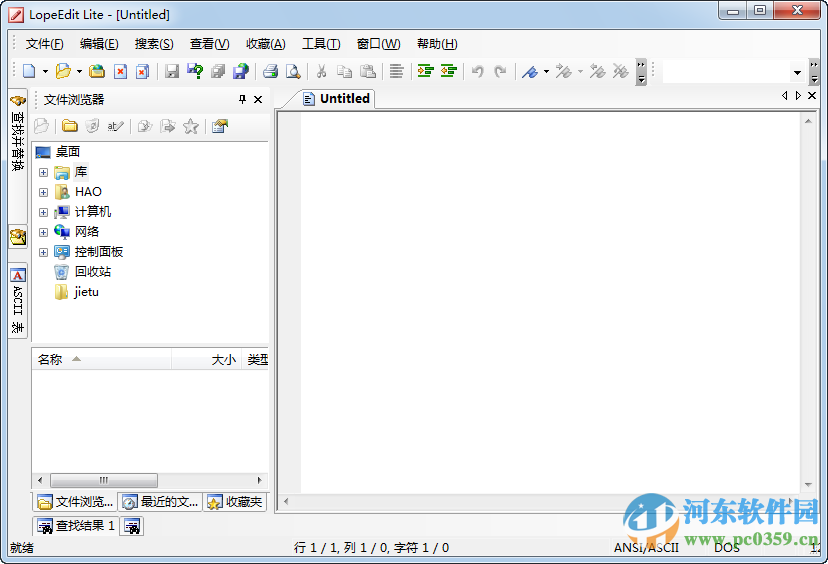This screenshot has height=564, width=828.
Task: Click the star favorites icon in file browser
Action: click(x=191, y=126)
